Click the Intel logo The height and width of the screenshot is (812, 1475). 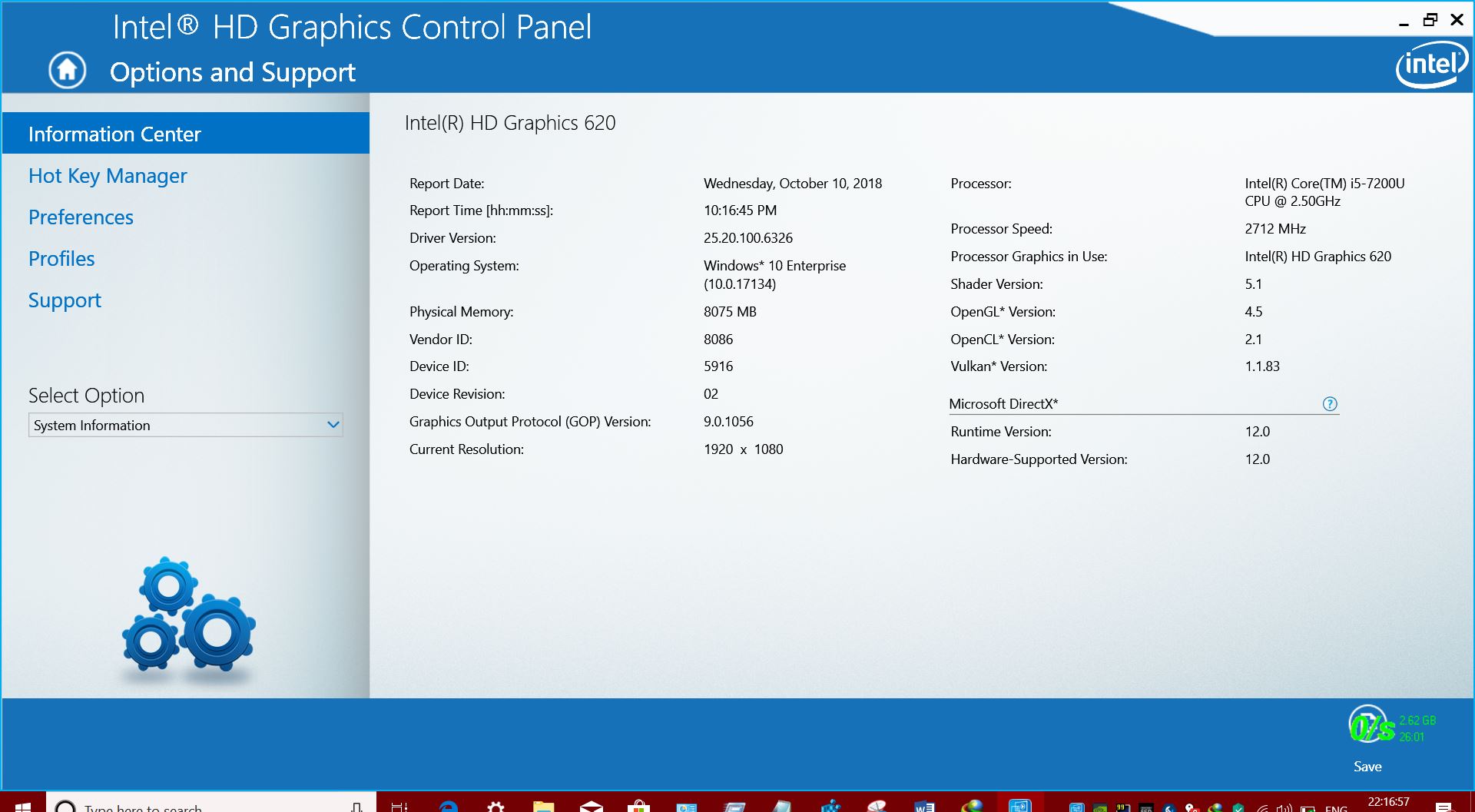tap(1431, 65)
